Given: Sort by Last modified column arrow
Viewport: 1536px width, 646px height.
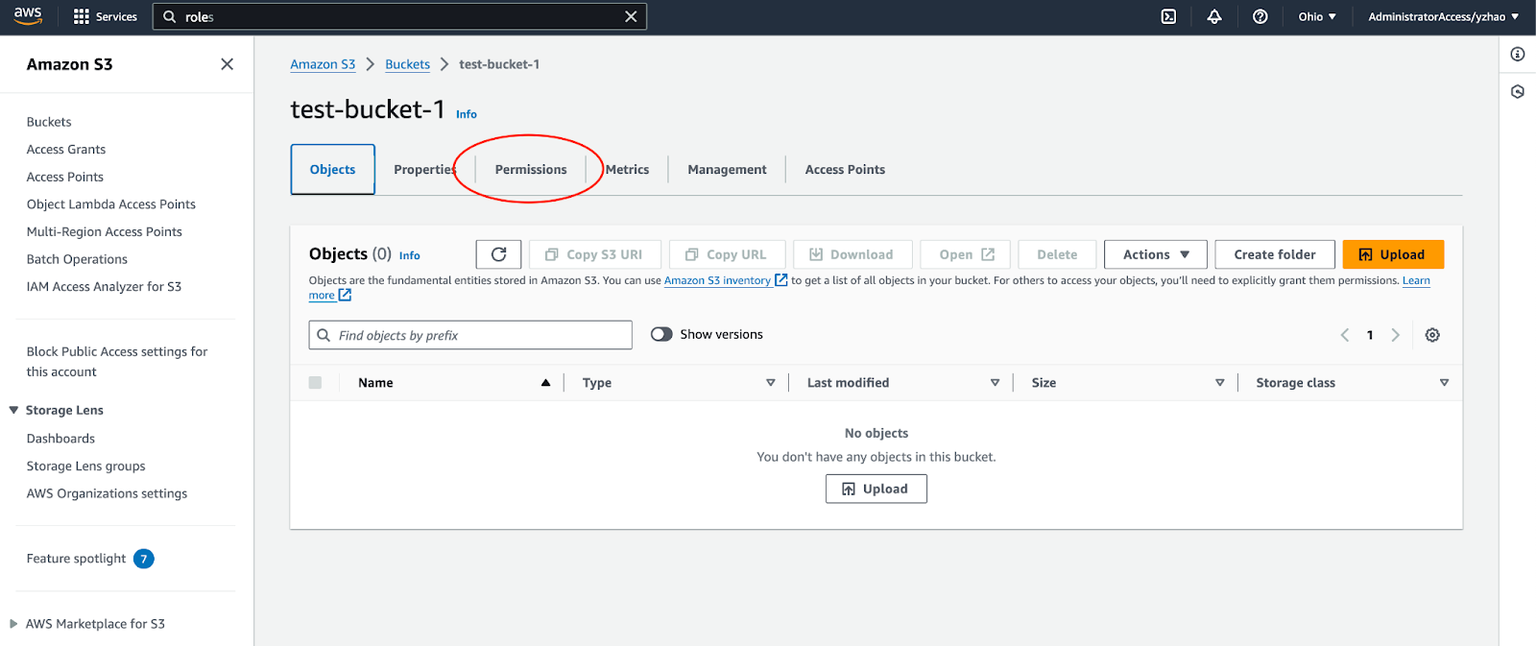Looking at the screenshot, I should pos(995,383).
